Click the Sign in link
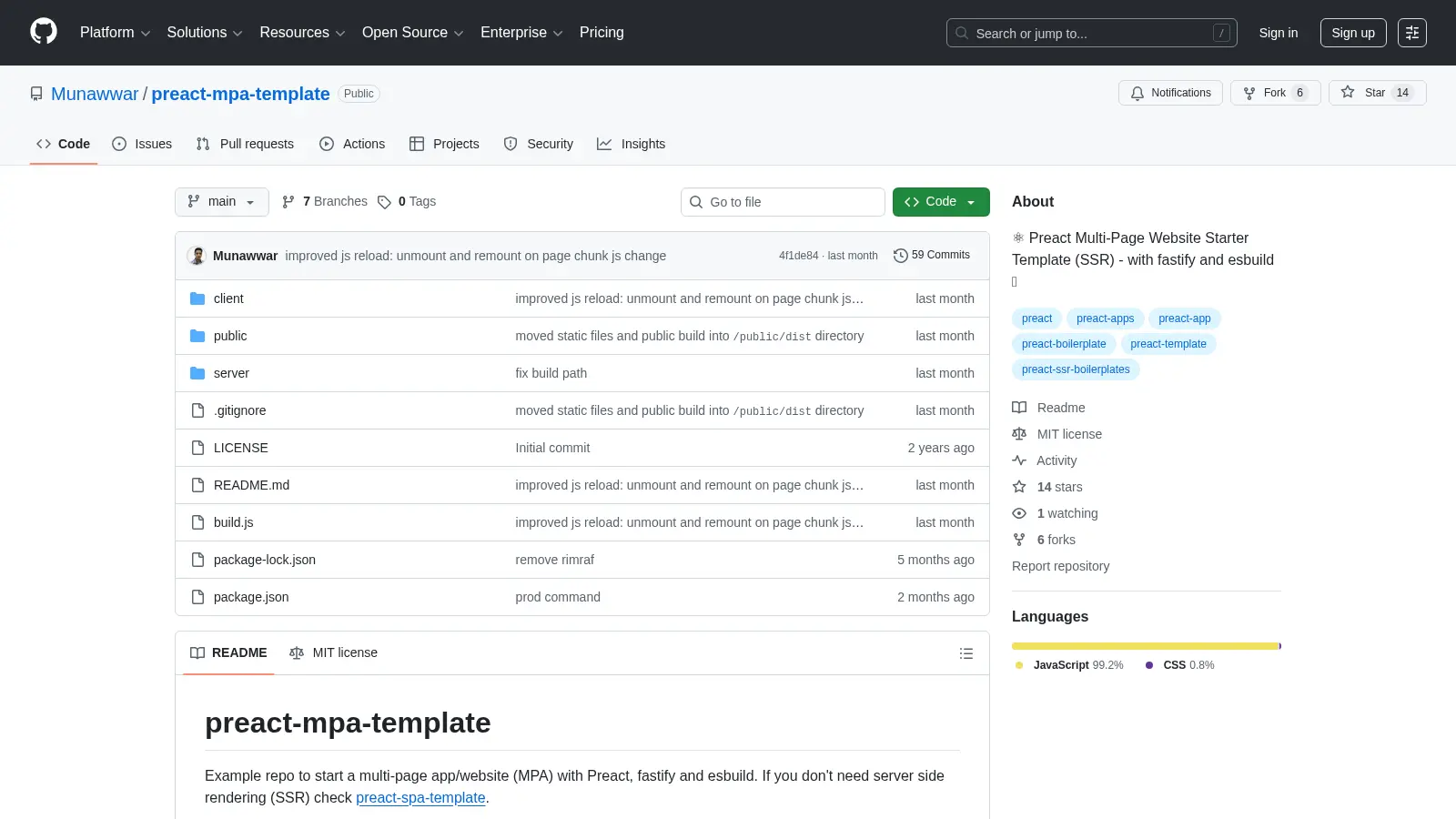The height and width of the screenshot is (819, 1456). coord(1279,33)
